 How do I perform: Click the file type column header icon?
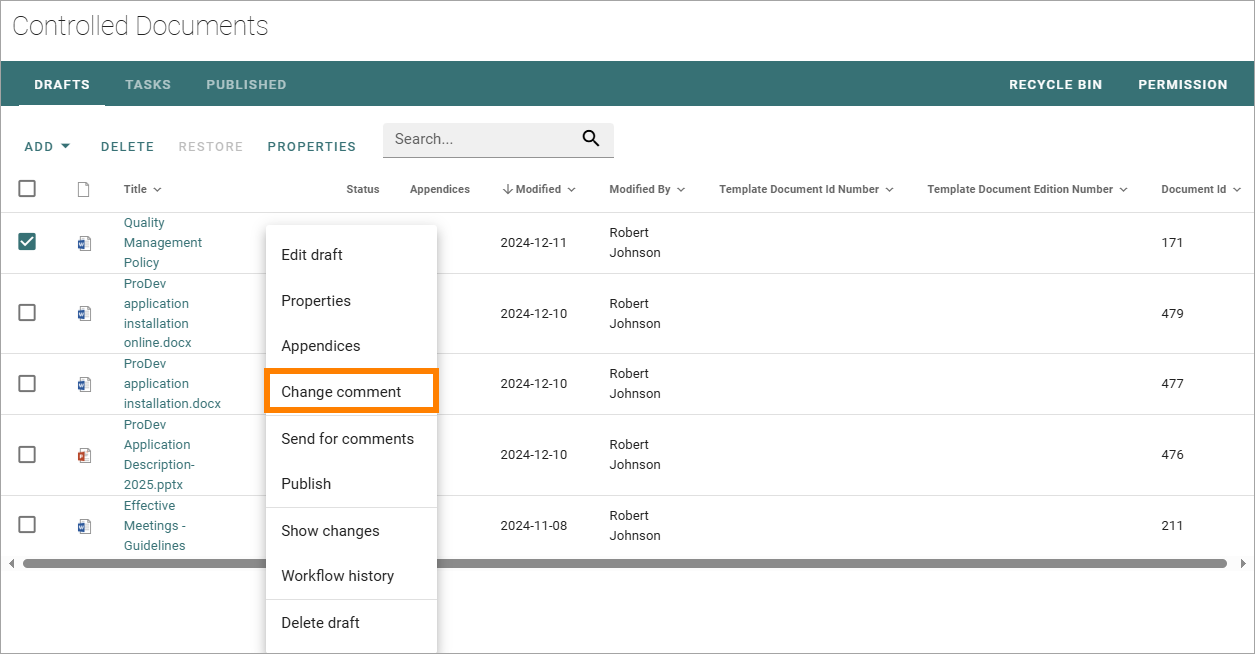tap(84, 189)
